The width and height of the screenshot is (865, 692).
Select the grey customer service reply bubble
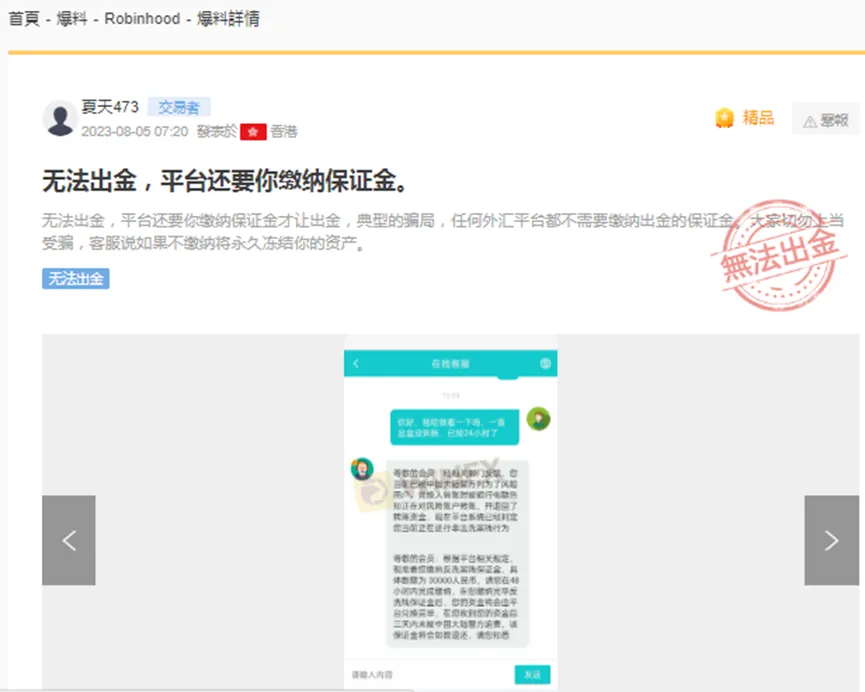click(x=457, y=553)
